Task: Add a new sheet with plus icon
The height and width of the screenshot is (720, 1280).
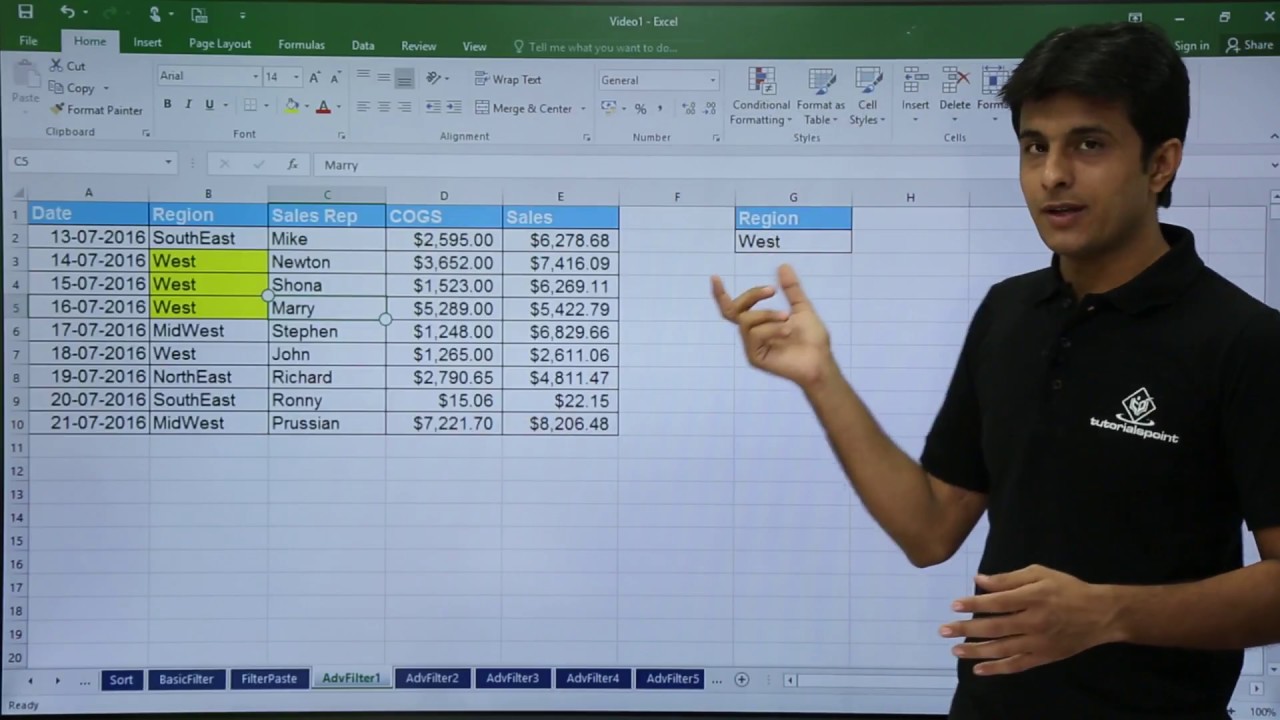Action: tap(741, 679)
